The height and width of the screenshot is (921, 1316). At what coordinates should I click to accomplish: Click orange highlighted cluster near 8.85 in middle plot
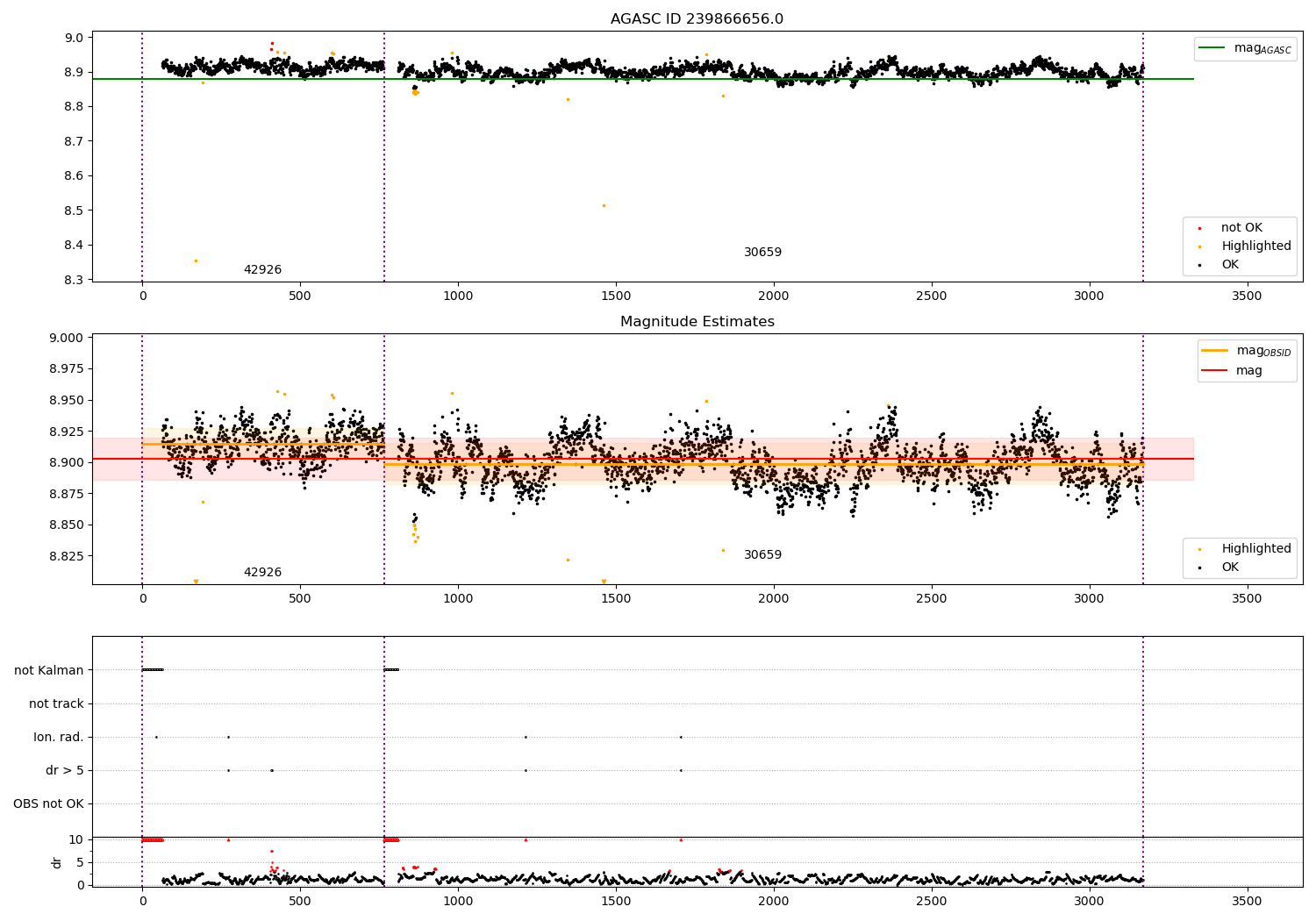pyautogui.click(x=416, y=532)
